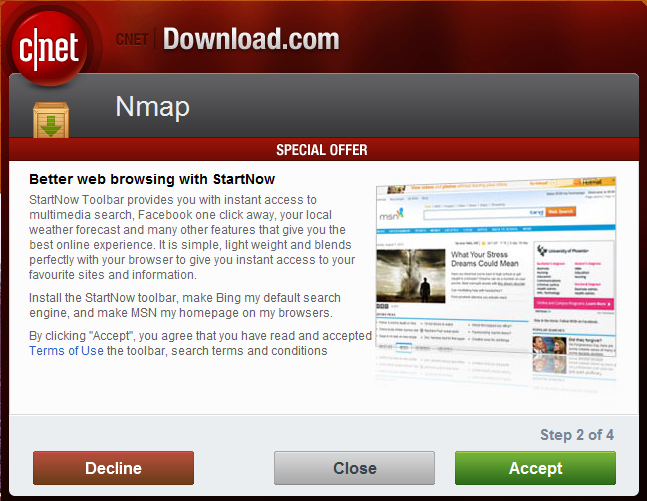The width and height of the screenshot is (647, 501).
Task: Decline the StartNow toolbar offer
Action: tap(113, 468)
